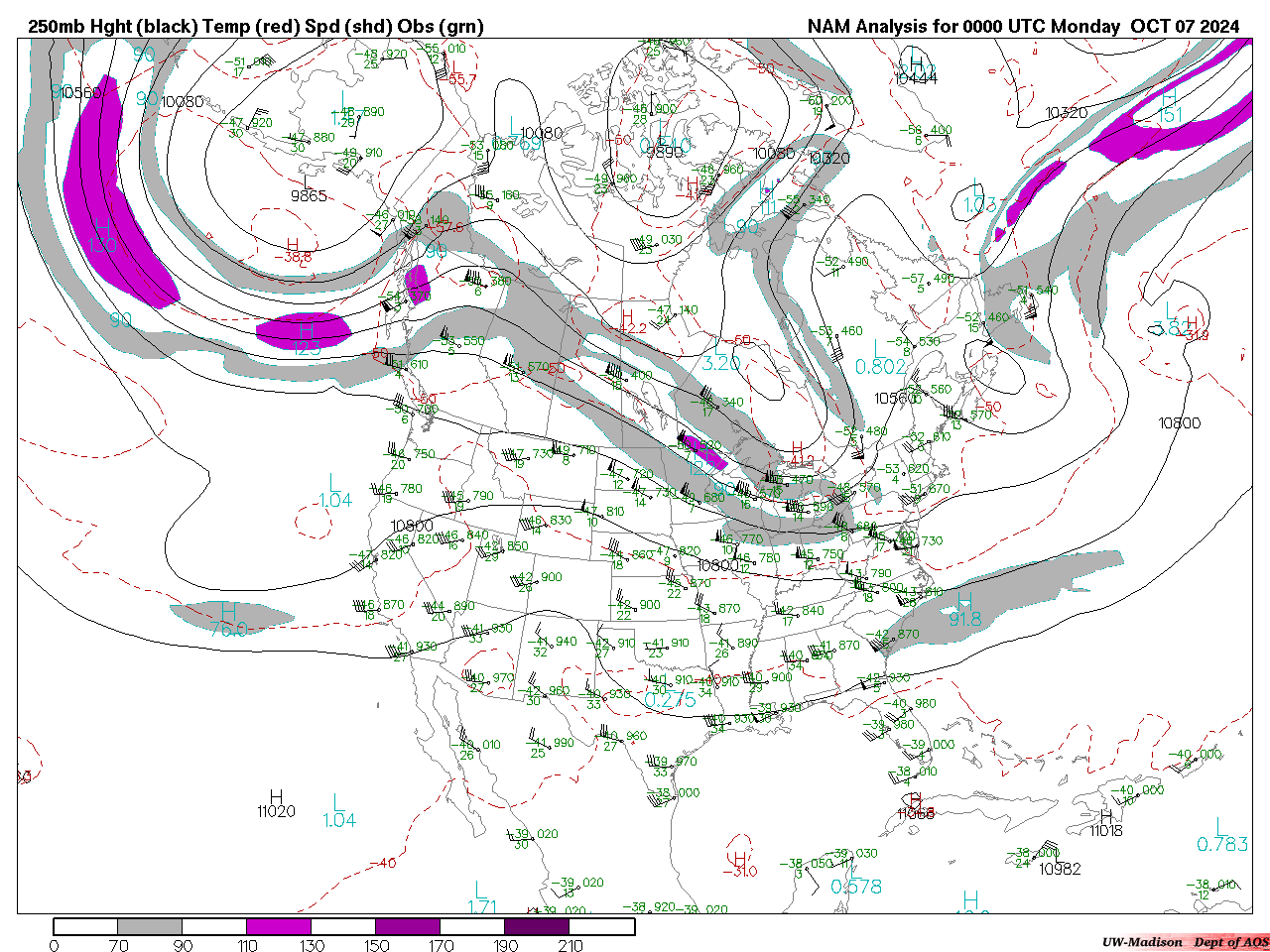
Task: Click the cyan L 0.783 marker
Action: [1222, 835]
